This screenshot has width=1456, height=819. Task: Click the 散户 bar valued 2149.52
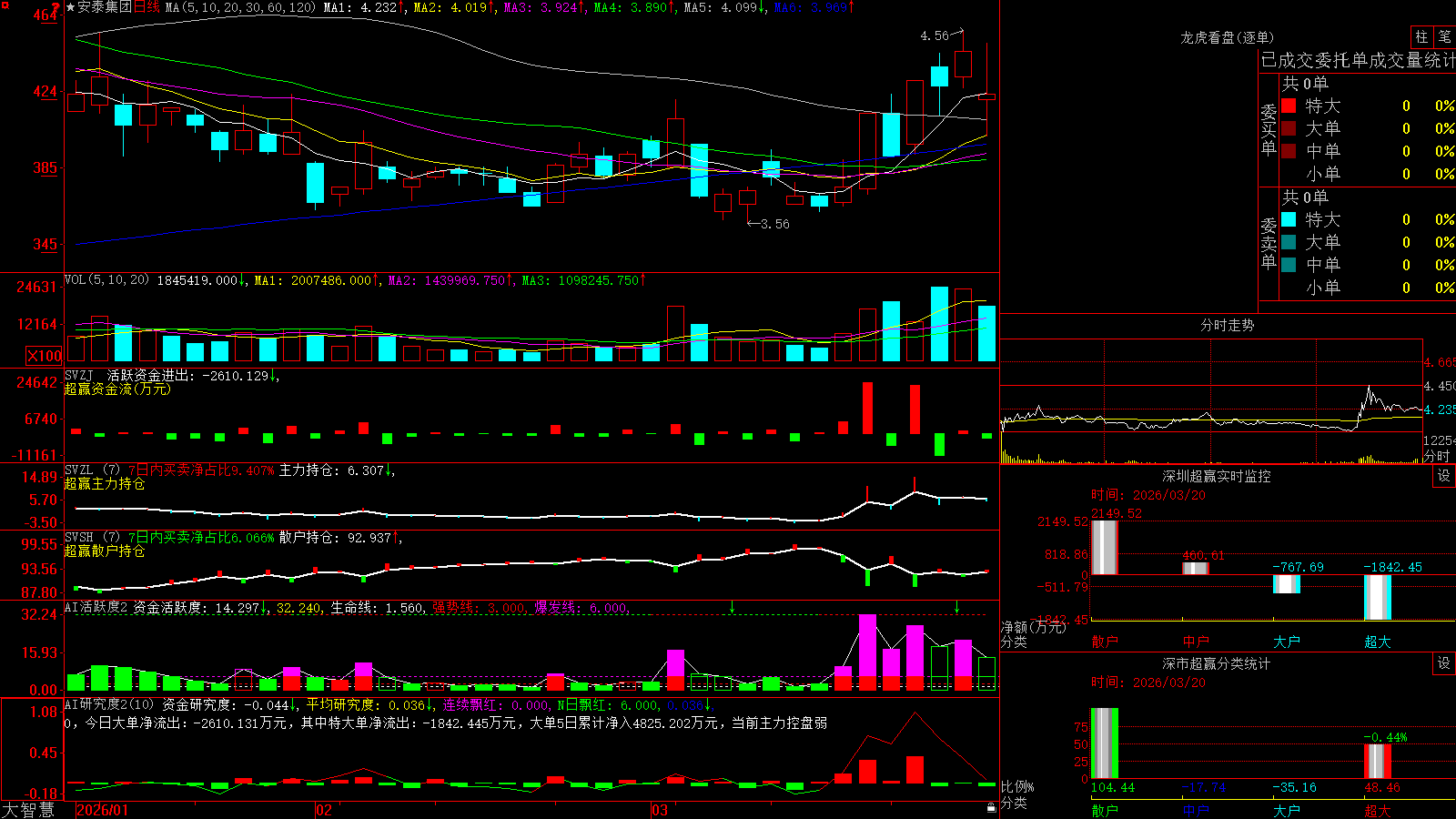[x=1105, y=547]
